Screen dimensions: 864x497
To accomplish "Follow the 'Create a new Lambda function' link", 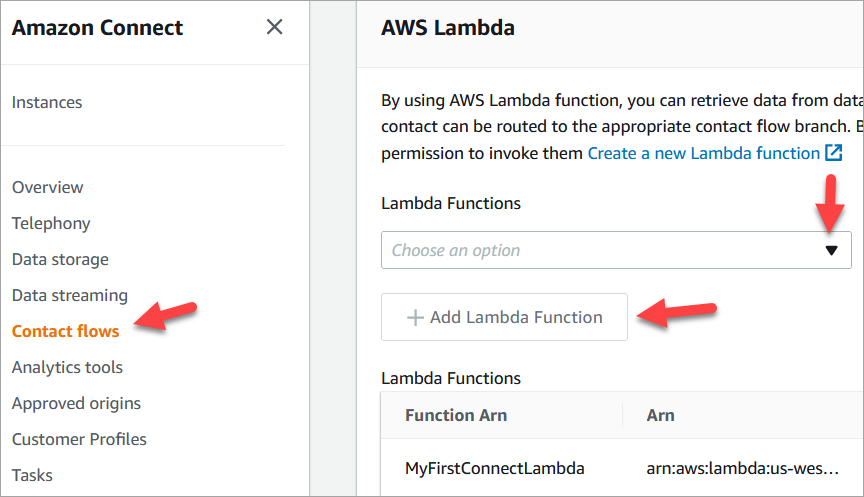I will (x=703, y=153).
